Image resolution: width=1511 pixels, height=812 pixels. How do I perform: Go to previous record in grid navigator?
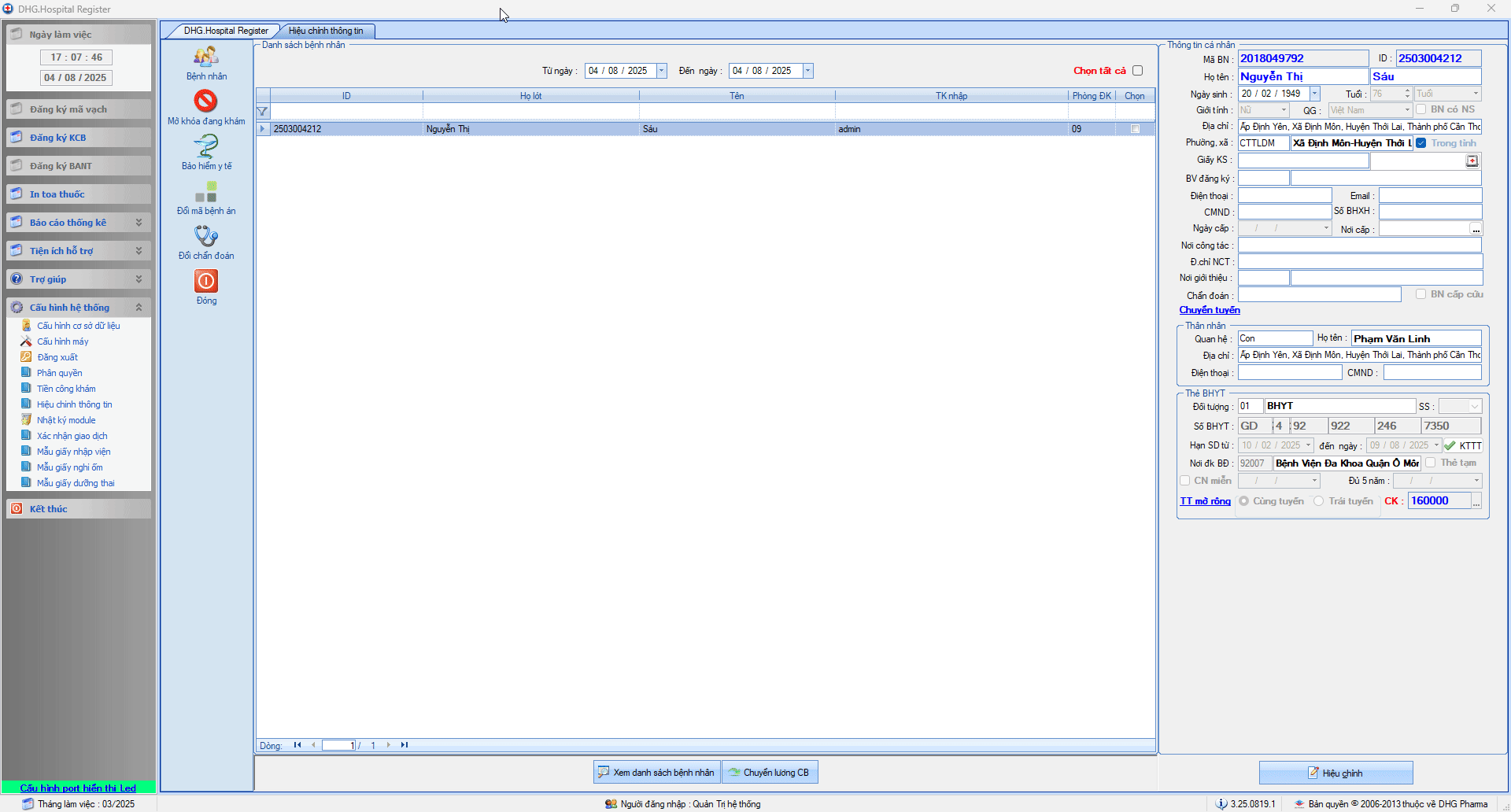tap(313, 745)
